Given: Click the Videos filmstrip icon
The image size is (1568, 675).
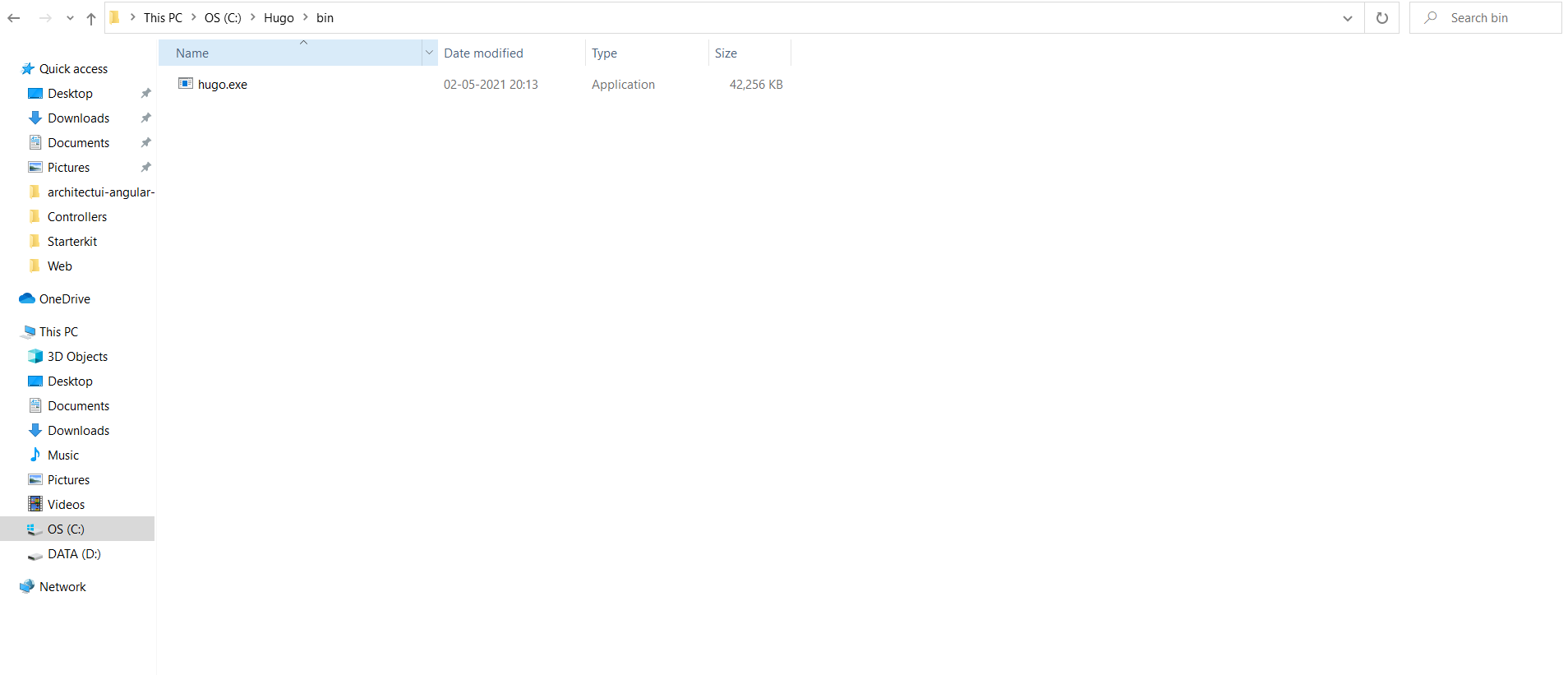Looking at the screenshot, I should tap(35, 504).
